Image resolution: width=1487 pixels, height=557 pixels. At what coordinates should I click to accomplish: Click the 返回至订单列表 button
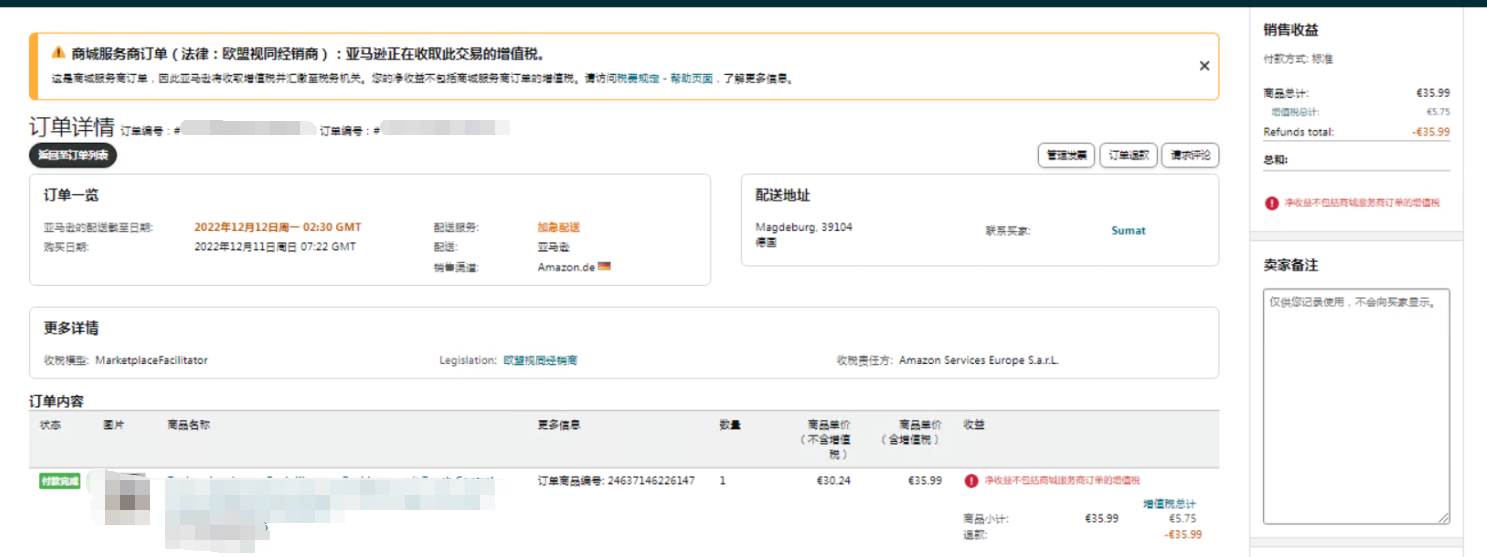[73, 155]
